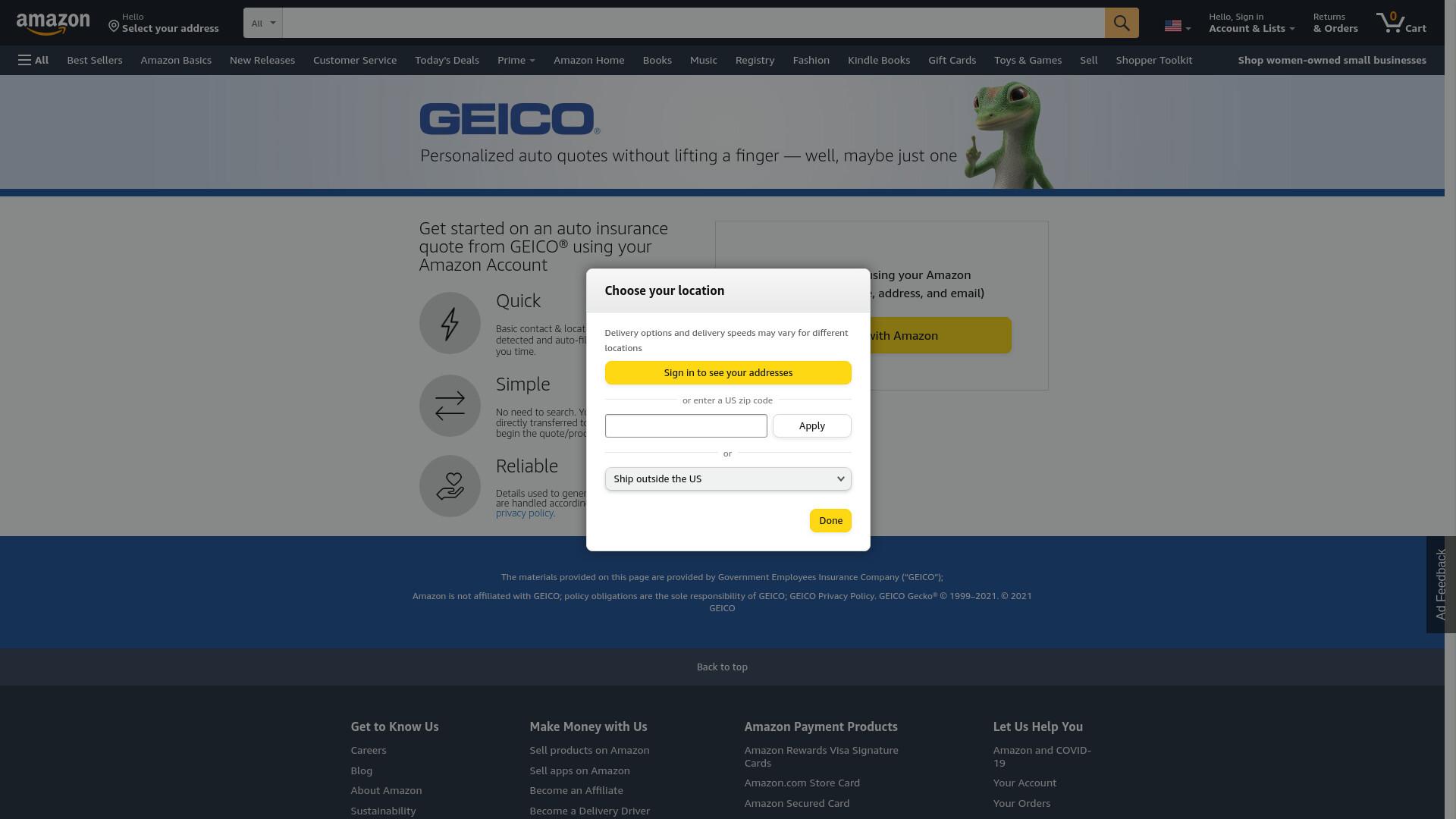Image resolution: width=1456 pixels, height=819 pixels.
Task: Open Sell products on Amazon link
Action: tap(589, 750)
